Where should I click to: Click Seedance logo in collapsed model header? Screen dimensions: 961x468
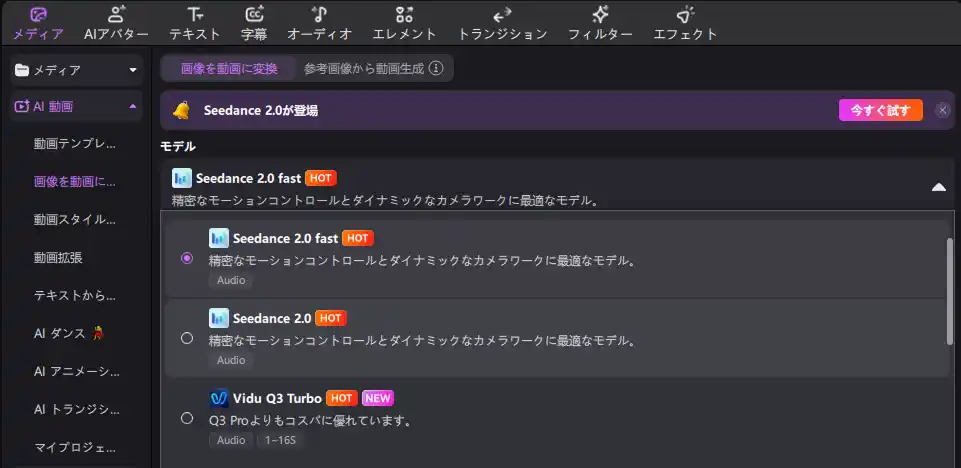click(x=182, y=178)
